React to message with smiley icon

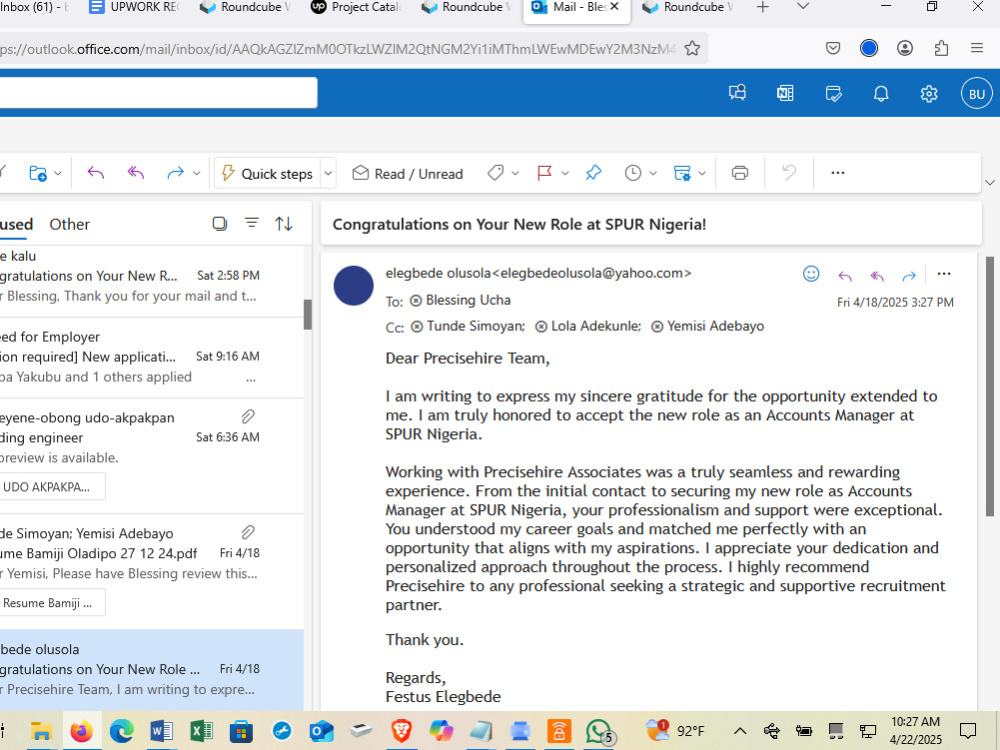(811, 274)
